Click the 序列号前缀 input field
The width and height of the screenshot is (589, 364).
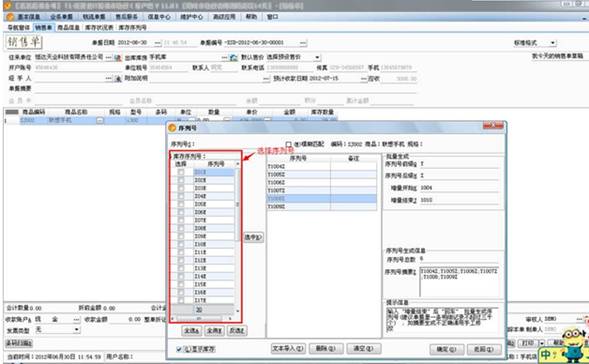click(x=459, y=164)
